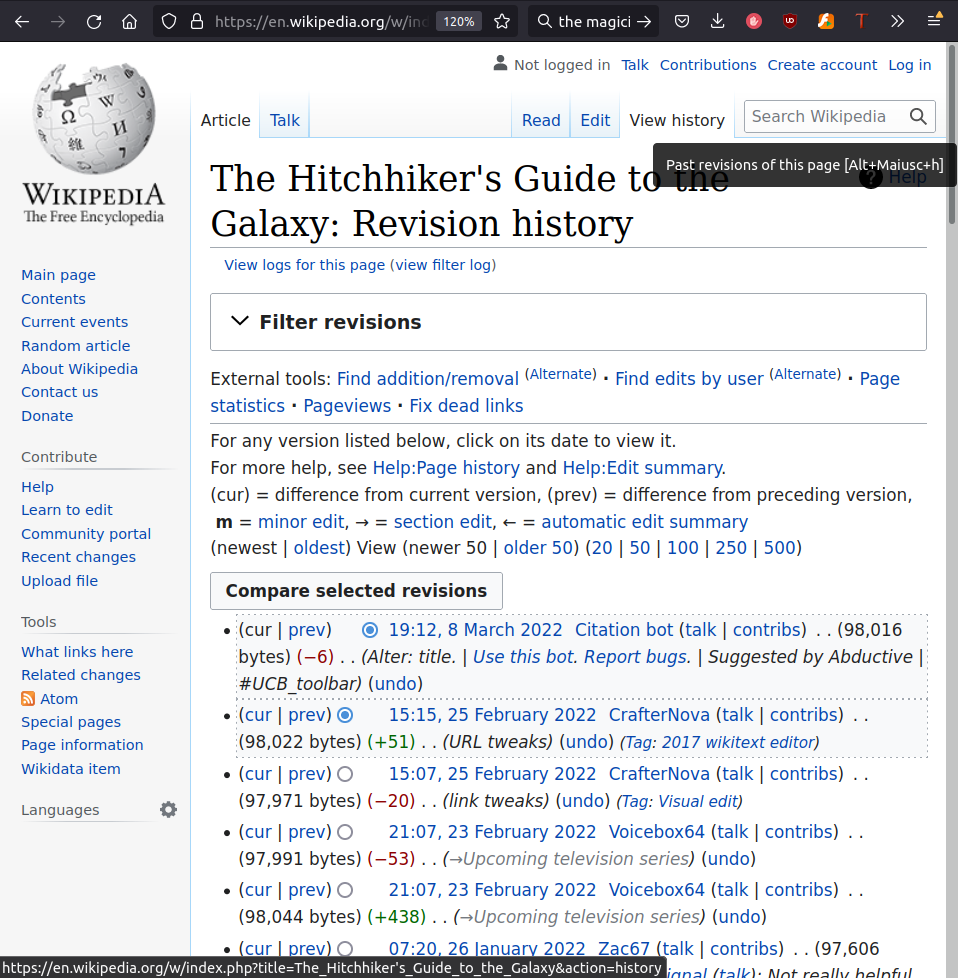The height and width of the screenshot is (978, 958).
Task: Open Wikidata item sidebar link
Action: click(x=70, y=769)
